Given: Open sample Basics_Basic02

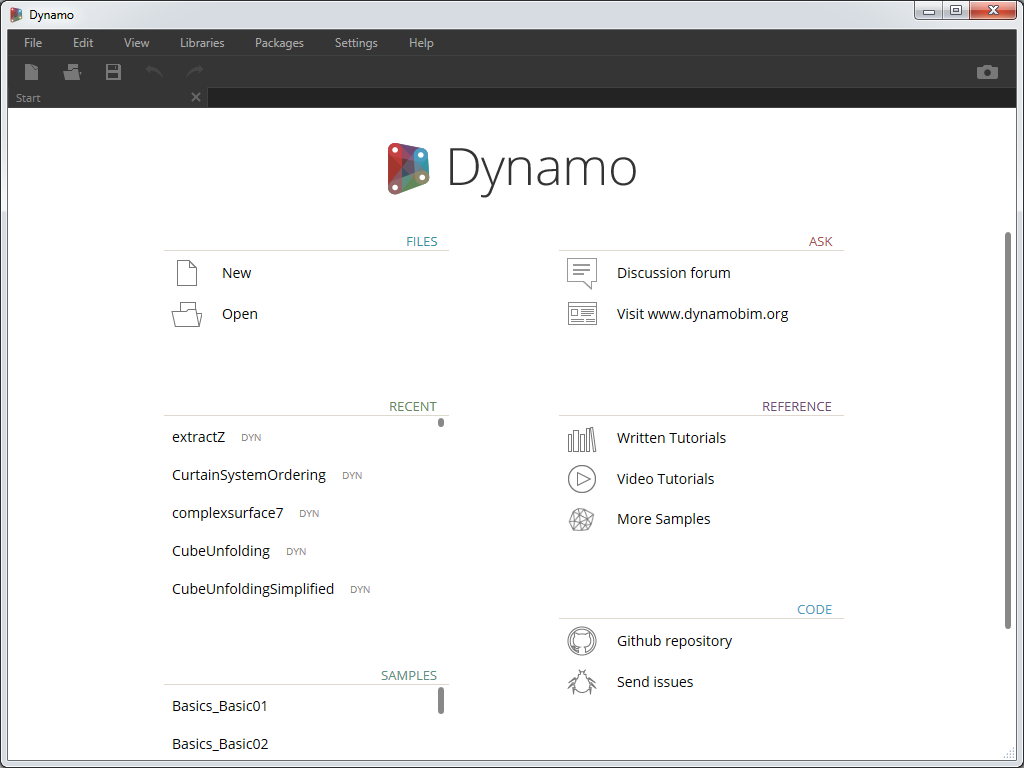Looking at the screenshot, I should click(220, 744).
